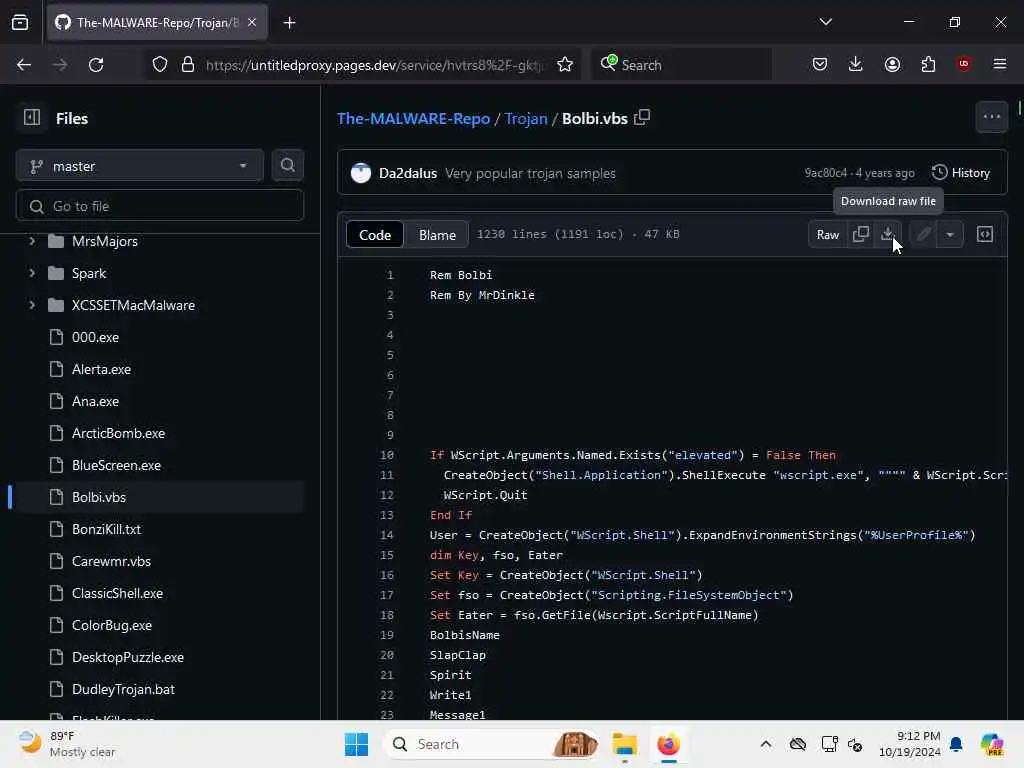The image size is (1024, 768).
Task: Open weather widget 89°F
Action: (x=67, y=744)
